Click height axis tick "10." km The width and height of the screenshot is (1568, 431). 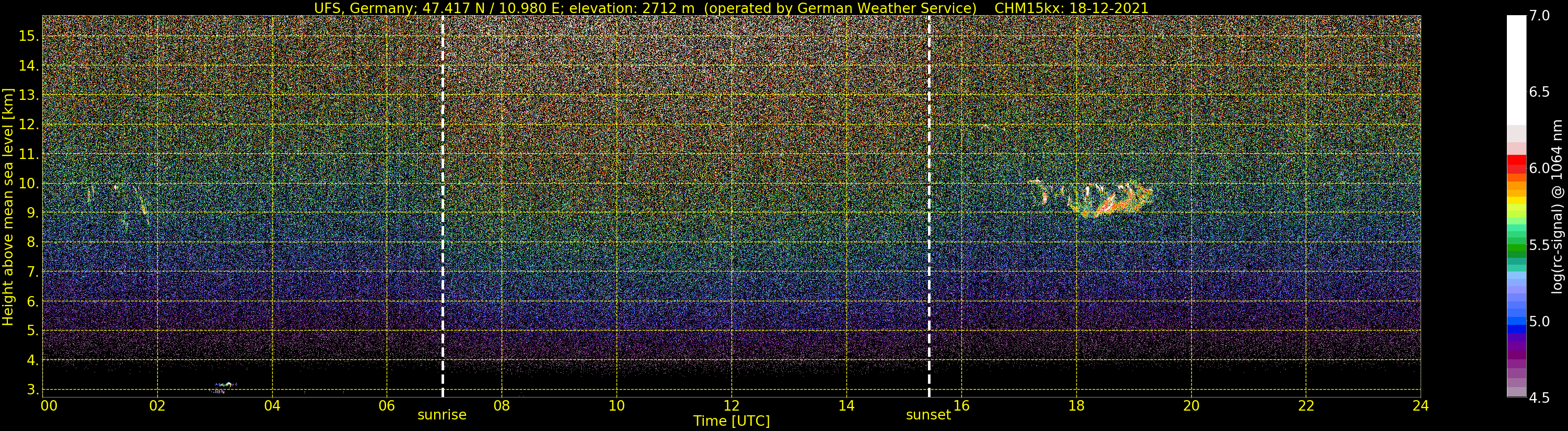pyautogui.click(x=28, y=184)
